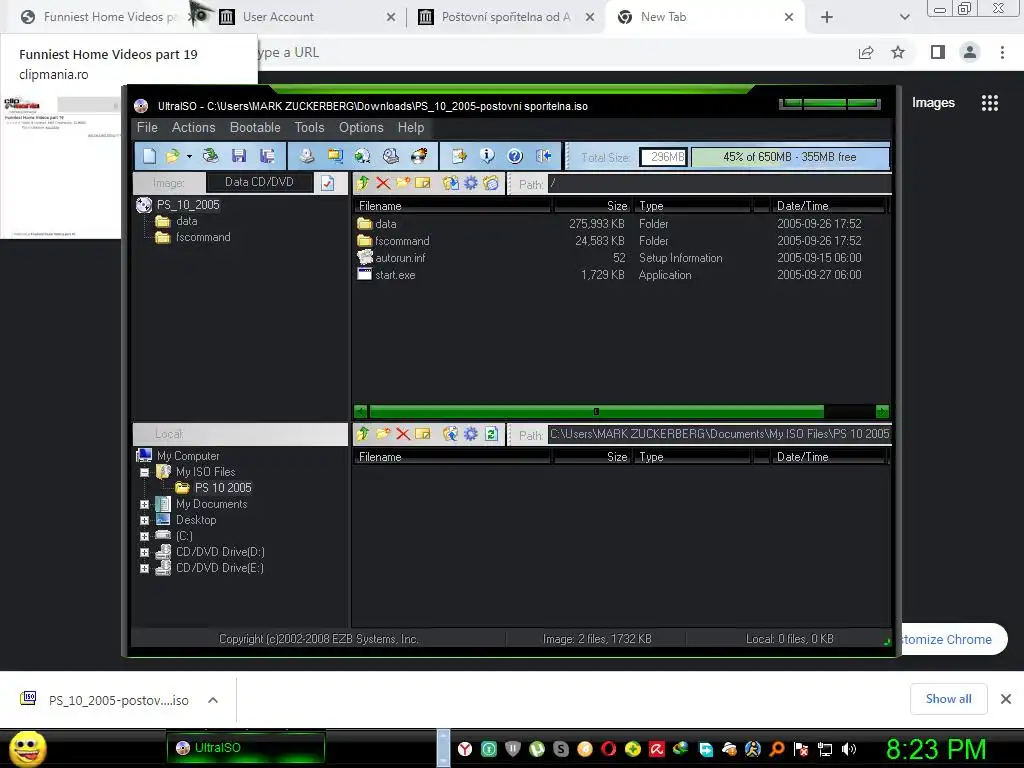Click the Make CD/DVD Image icon

tap(307, 156)
